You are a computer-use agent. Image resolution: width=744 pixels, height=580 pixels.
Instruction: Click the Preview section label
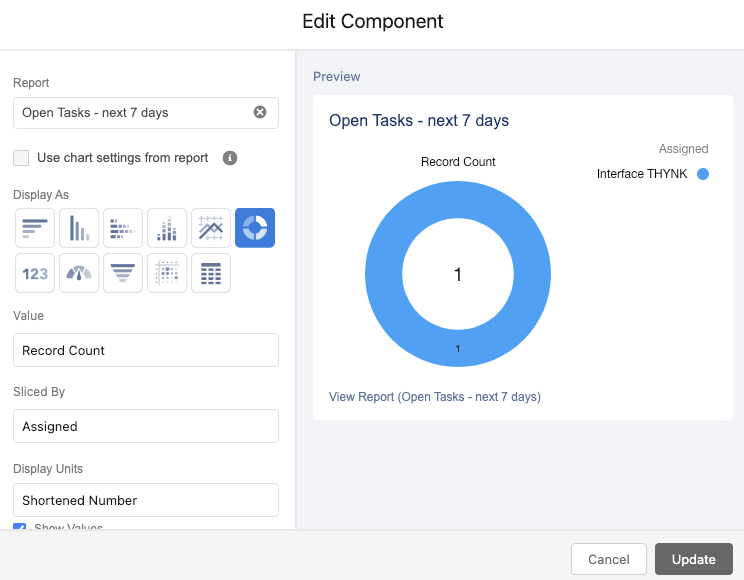[x=336, y=76]
